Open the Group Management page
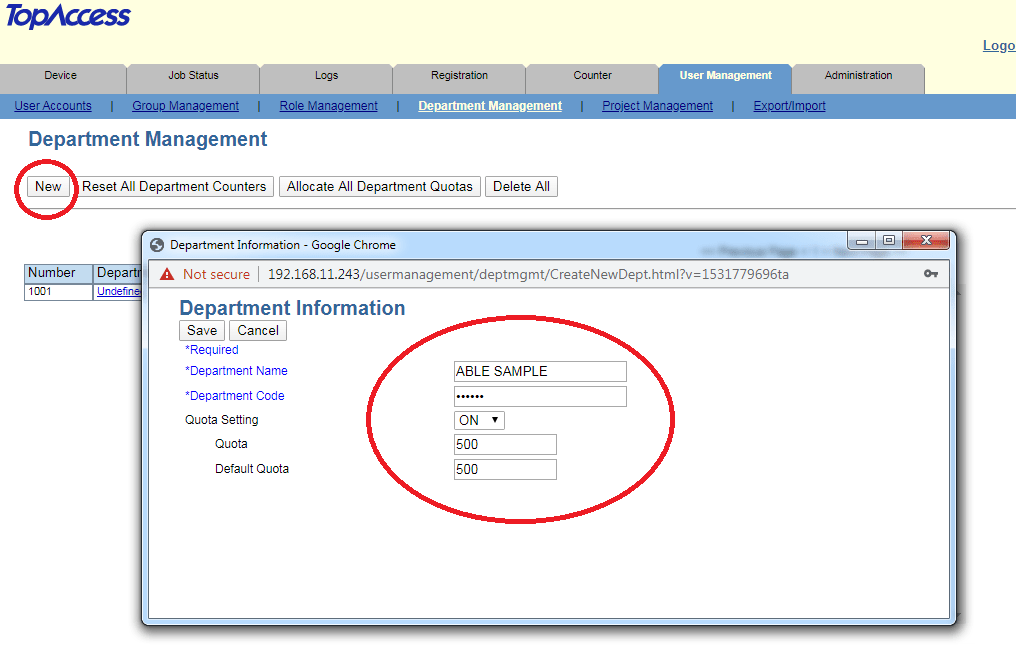Screen dimensions: 1016x649 click(x=184, y=105)
